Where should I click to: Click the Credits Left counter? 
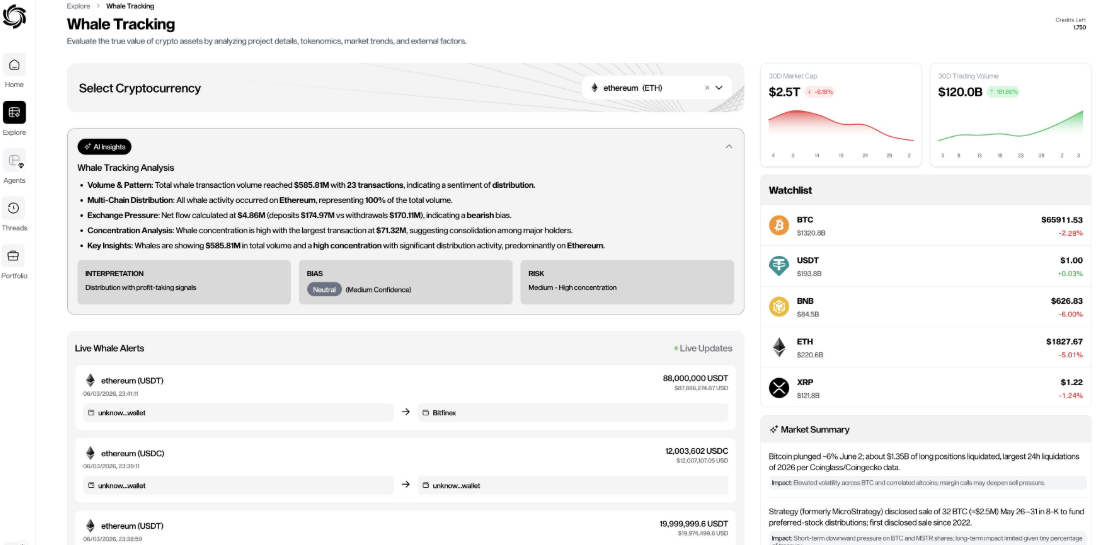tap(1070, 24)
